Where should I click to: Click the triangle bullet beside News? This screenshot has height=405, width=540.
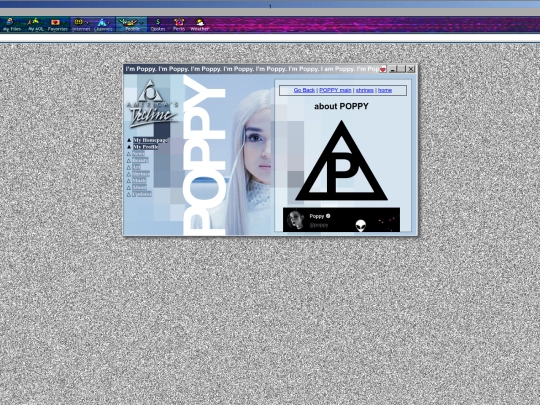point(129,154)
